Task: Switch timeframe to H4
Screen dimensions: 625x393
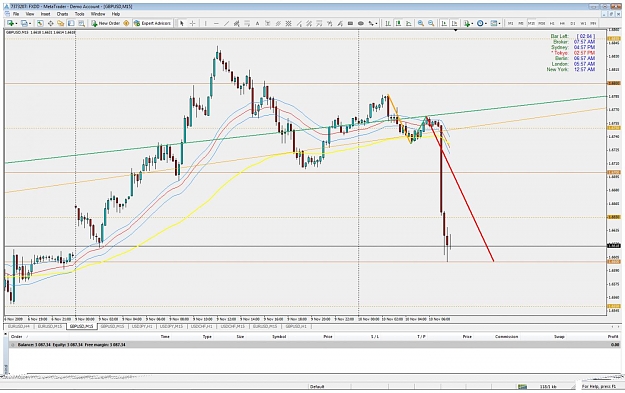Action: [x=562, y=24]
